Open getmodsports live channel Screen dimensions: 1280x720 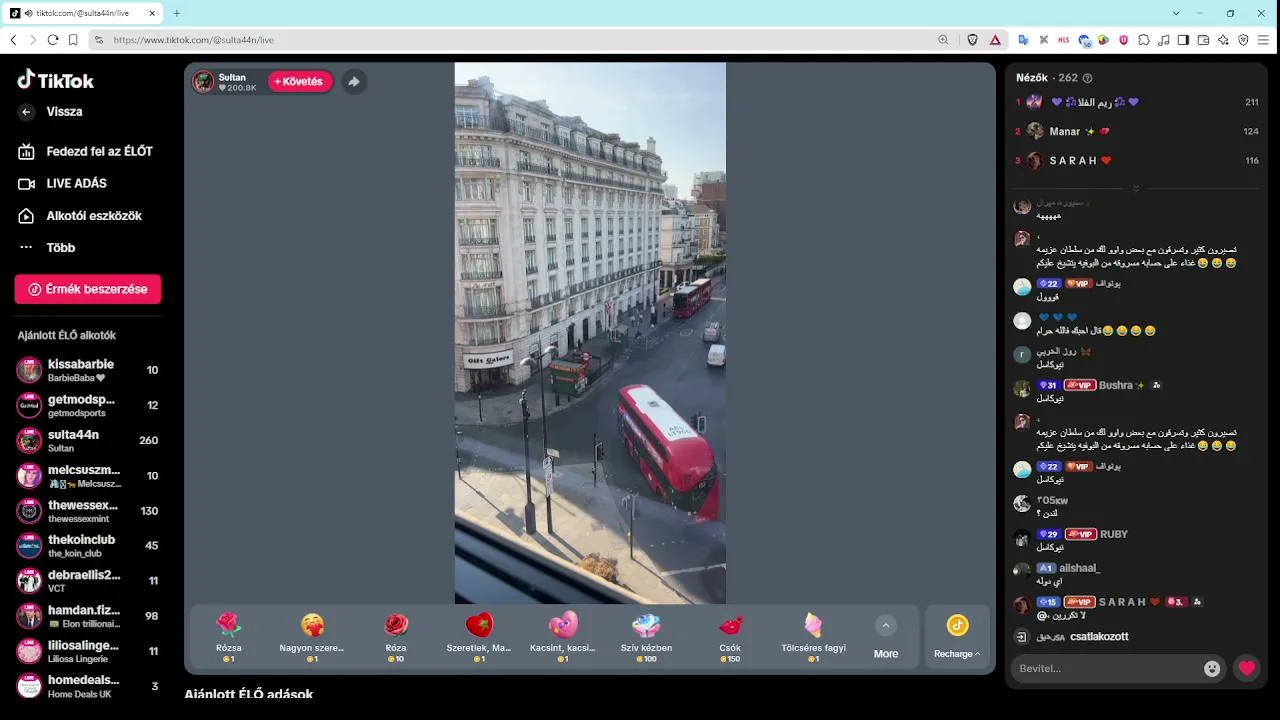pyautogui.click(x=88, y=405)
